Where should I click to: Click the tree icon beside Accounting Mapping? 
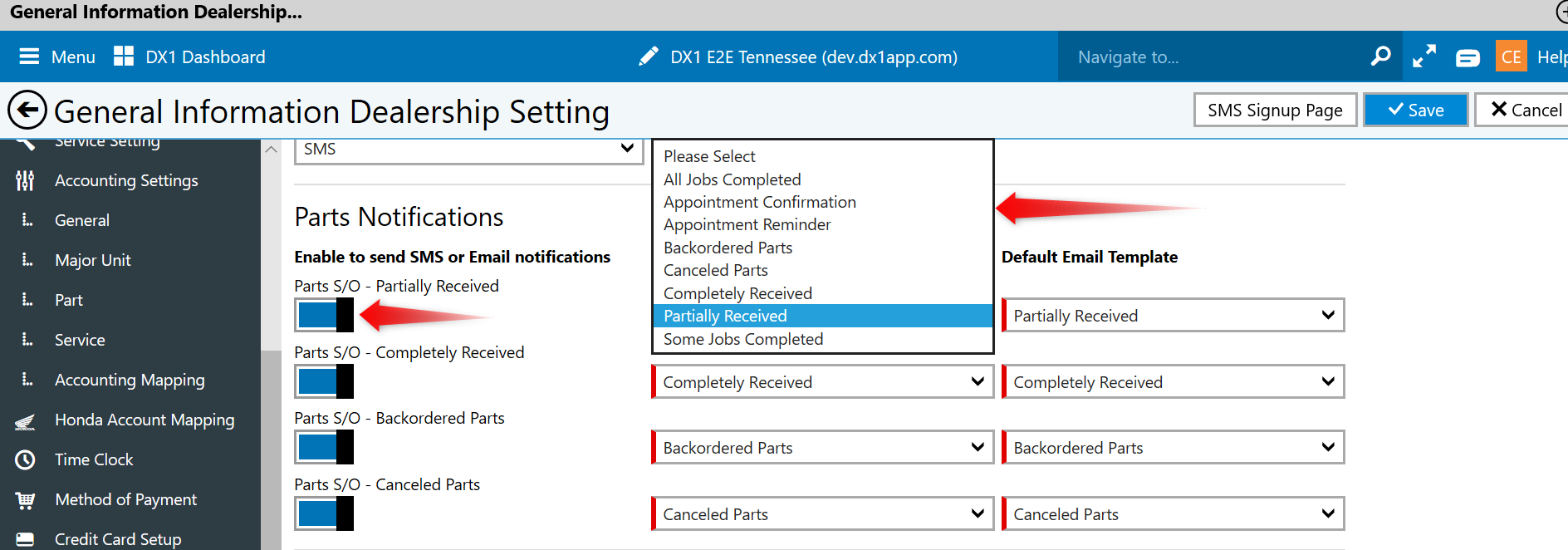pos(27,379)
